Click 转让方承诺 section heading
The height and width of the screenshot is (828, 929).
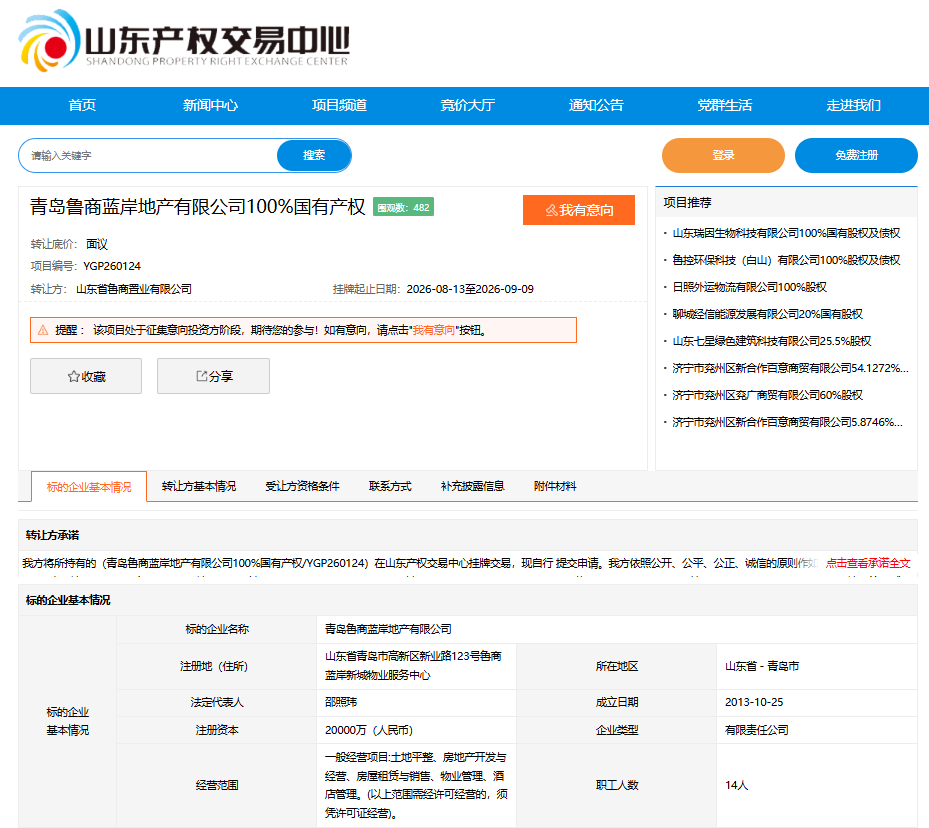[52, 535]
